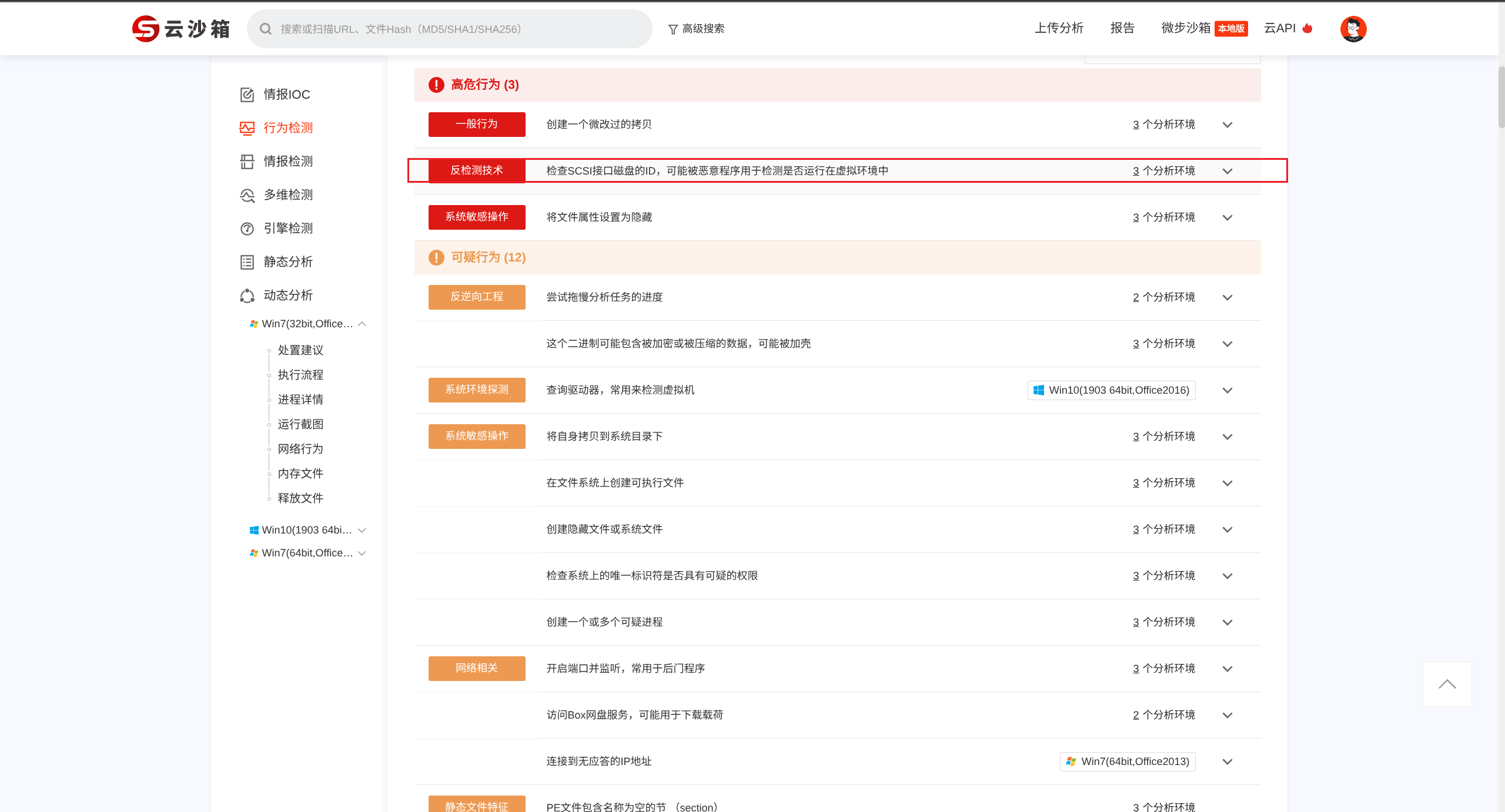Click the user avatar icon
The height and width of the screenshot is (812, 1505).
1353,29
